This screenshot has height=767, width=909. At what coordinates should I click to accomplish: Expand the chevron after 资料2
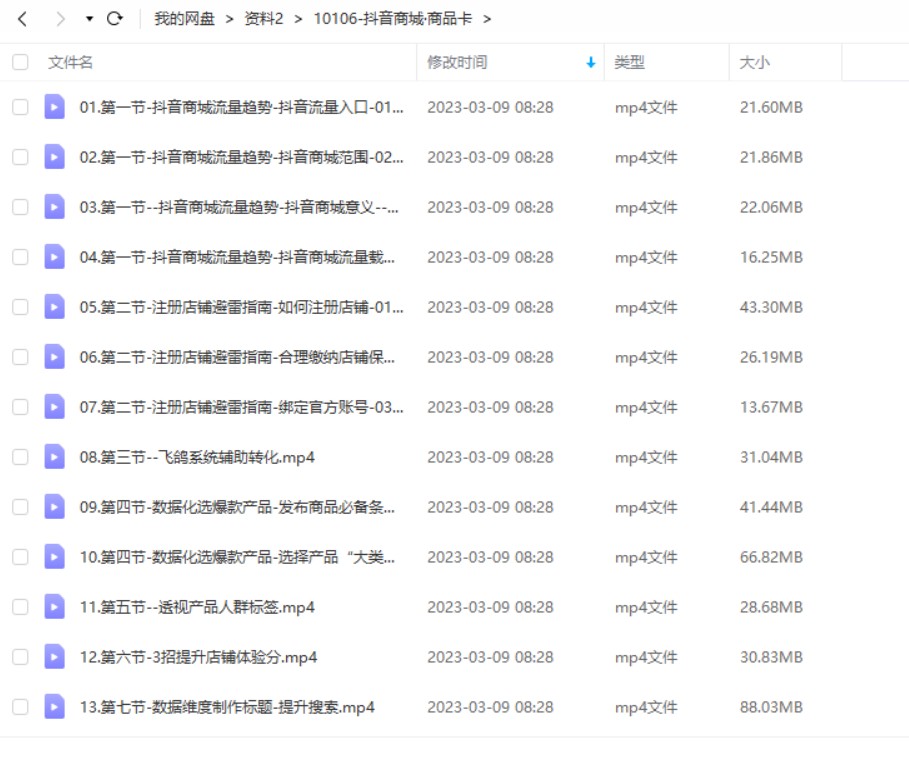[298, 20]
